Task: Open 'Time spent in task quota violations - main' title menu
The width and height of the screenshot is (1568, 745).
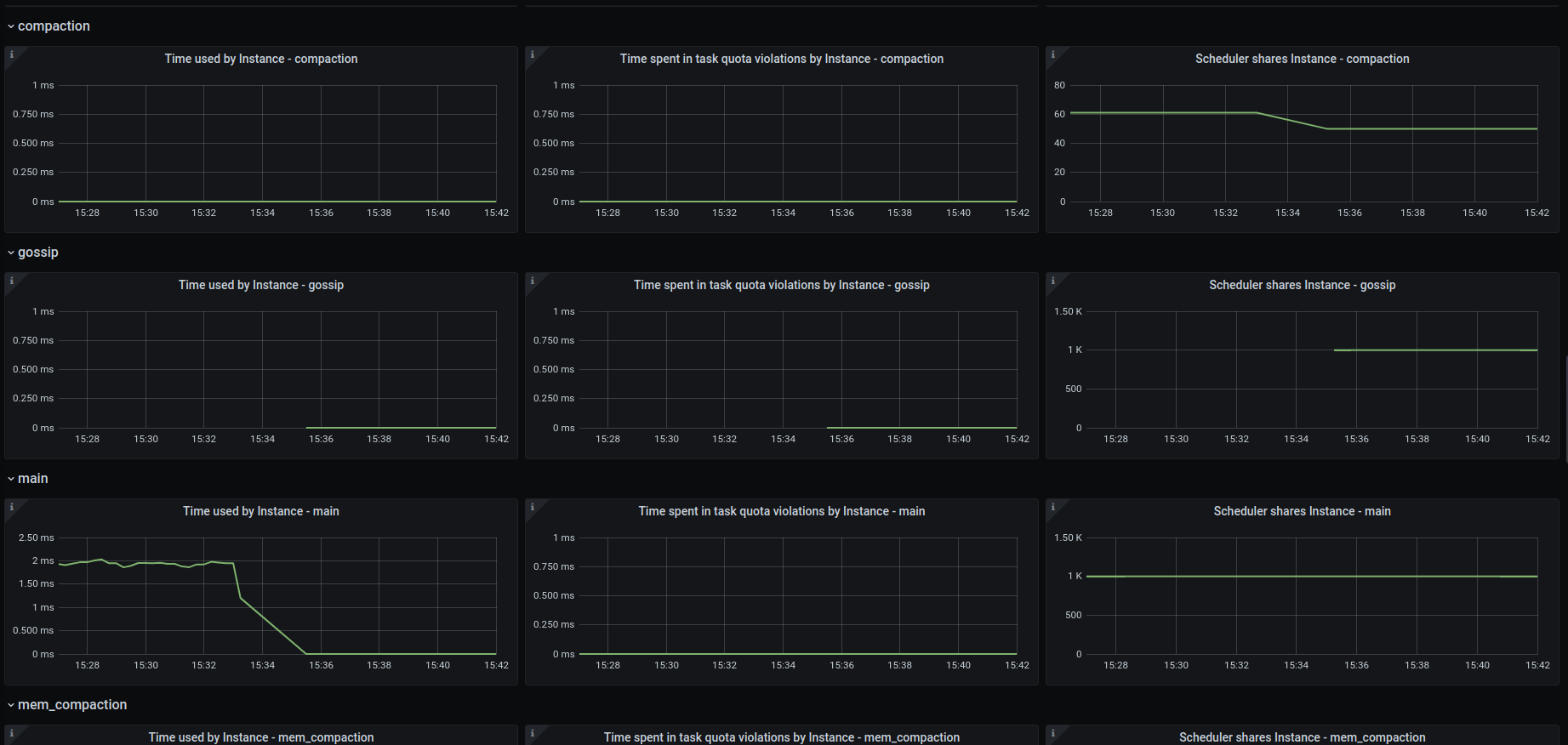Action: pos(782,511)
